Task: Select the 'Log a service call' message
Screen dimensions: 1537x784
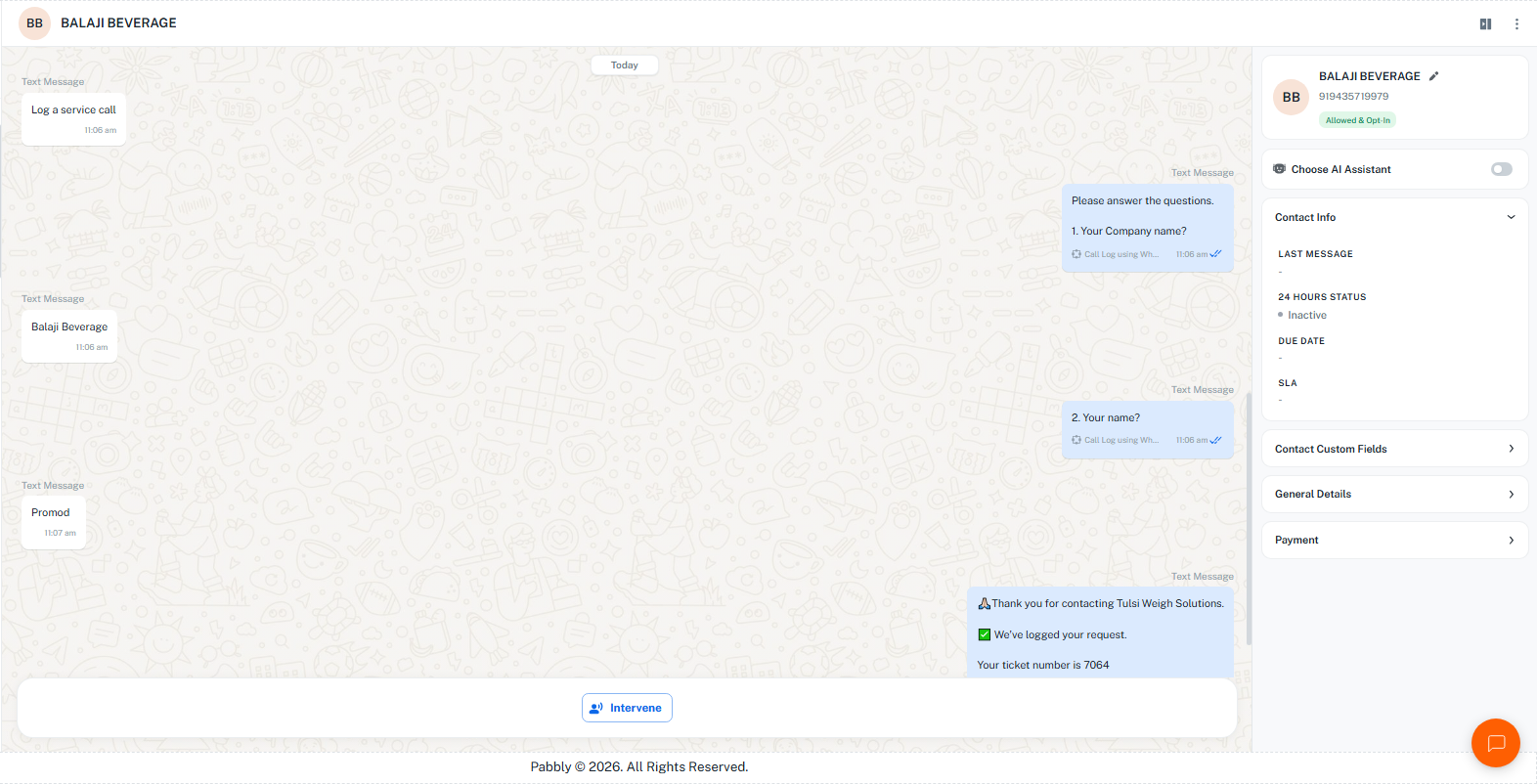Action: 73,119
